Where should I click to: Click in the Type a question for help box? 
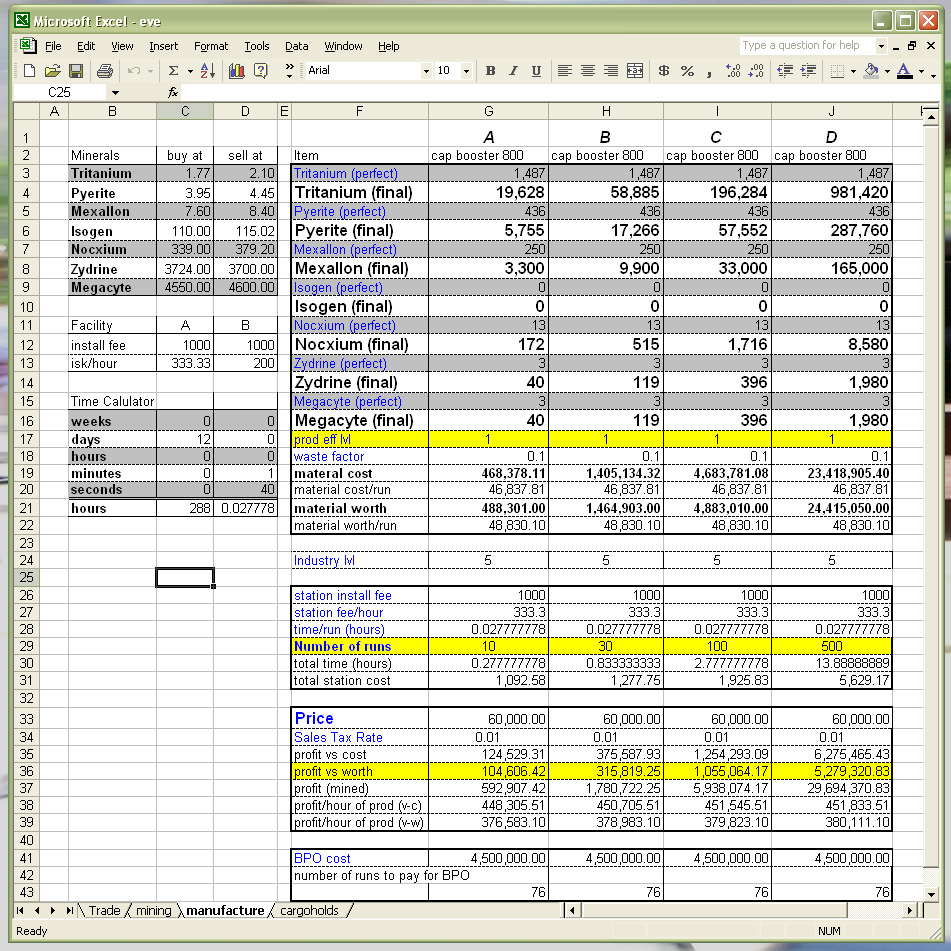pyautogui.click(x=807, y=45)
